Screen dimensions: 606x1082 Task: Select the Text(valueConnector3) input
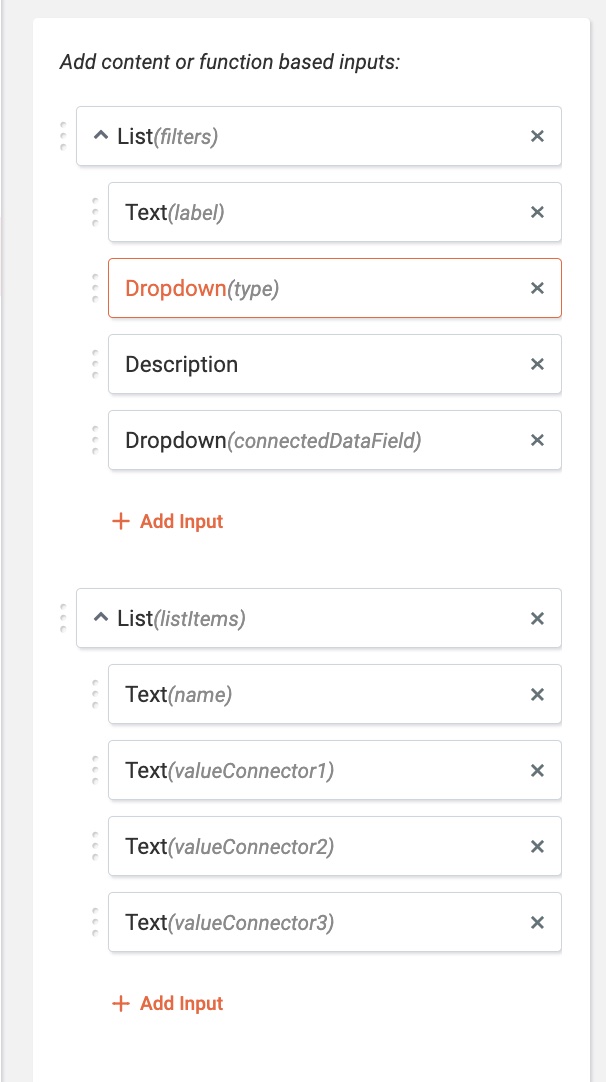(x=300, y=922)
